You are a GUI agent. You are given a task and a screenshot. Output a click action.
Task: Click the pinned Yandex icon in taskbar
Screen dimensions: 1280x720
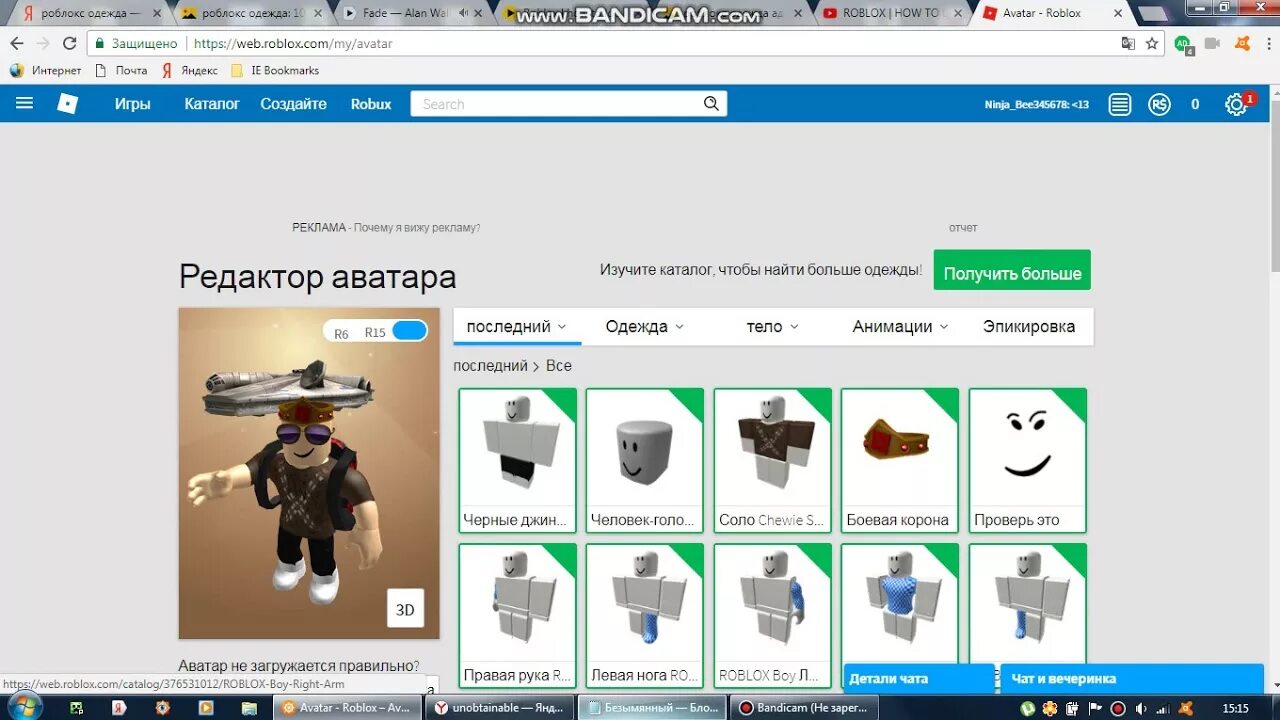tap(118, 707)
